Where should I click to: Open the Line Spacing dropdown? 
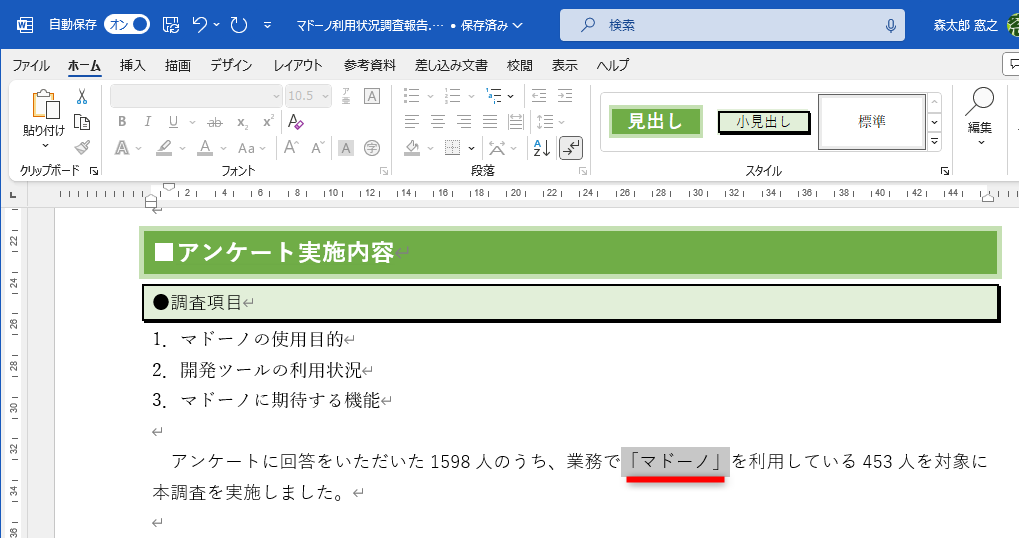click(x=550, y=122)
